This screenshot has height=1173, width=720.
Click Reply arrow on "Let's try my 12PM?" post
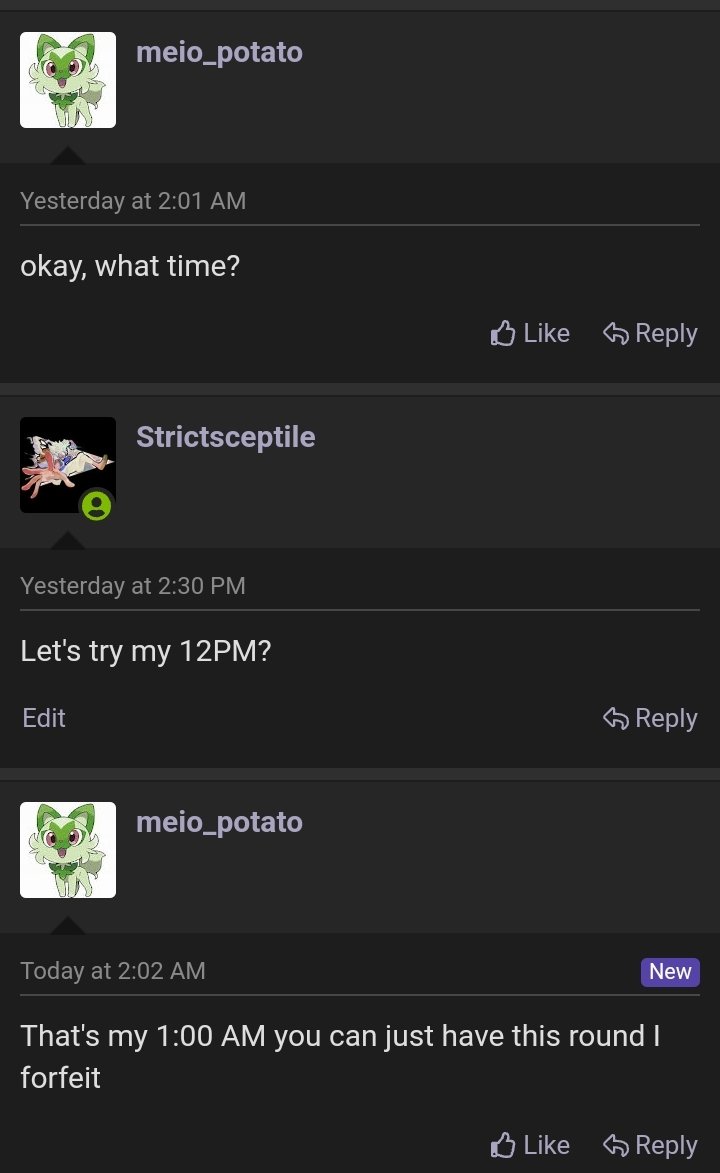[x=616, y=718]
